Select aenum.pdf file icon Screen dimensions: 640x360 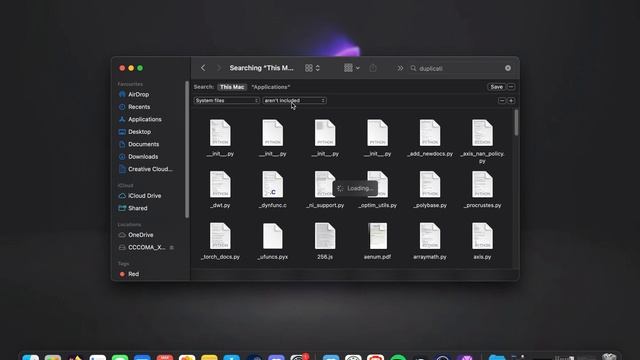tap(378, 236)
